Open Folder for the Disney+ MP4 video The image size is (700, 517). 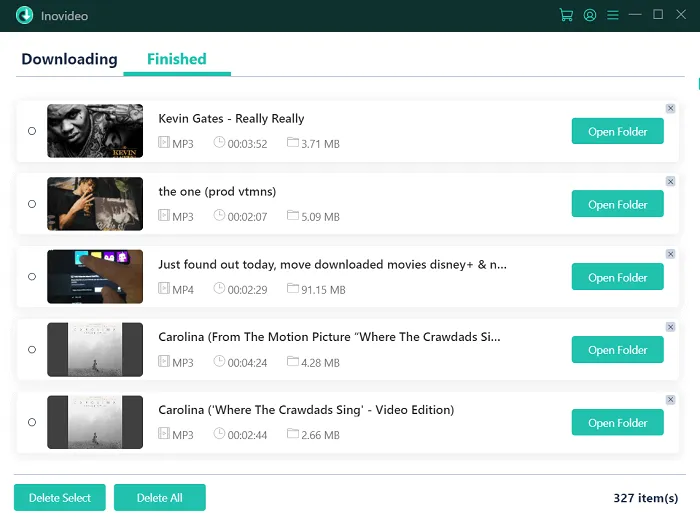pyautogui.click(x=617, y=278)
